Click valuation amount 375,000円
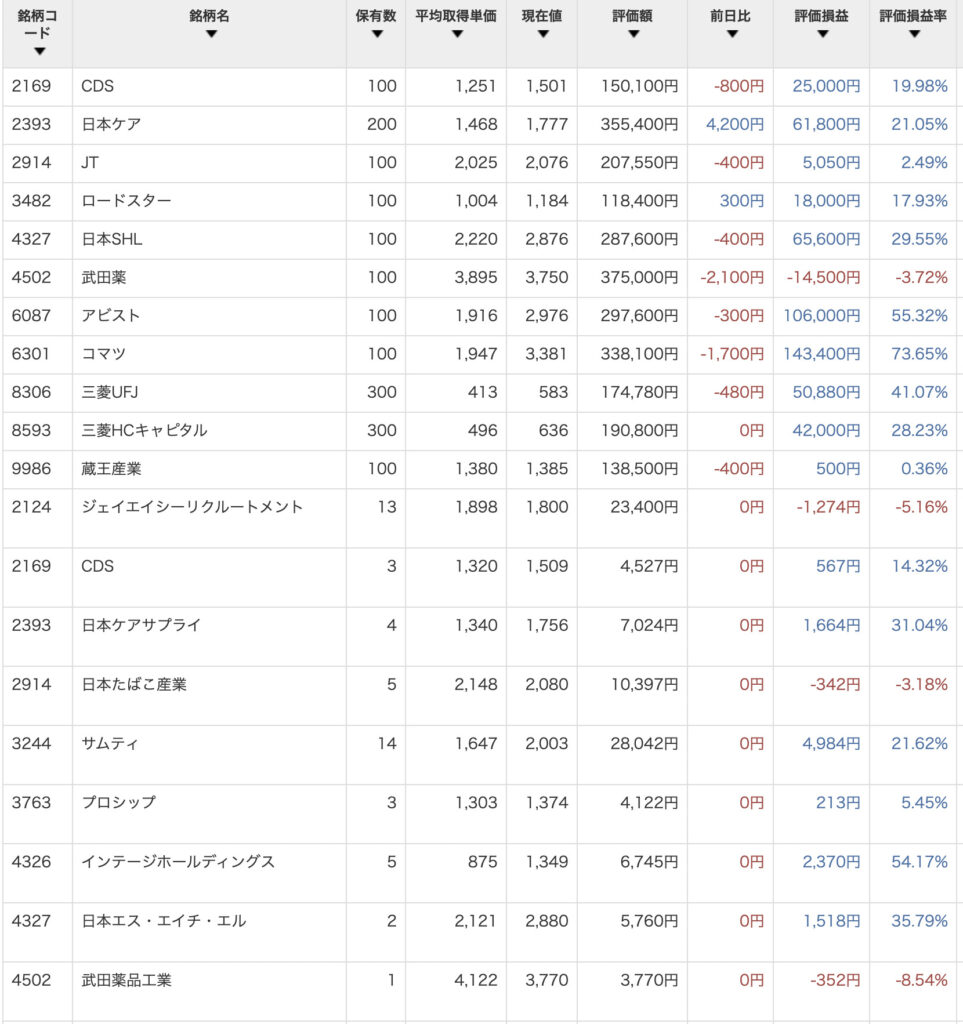Screen dimensions: 963x1024 [639, 278]
